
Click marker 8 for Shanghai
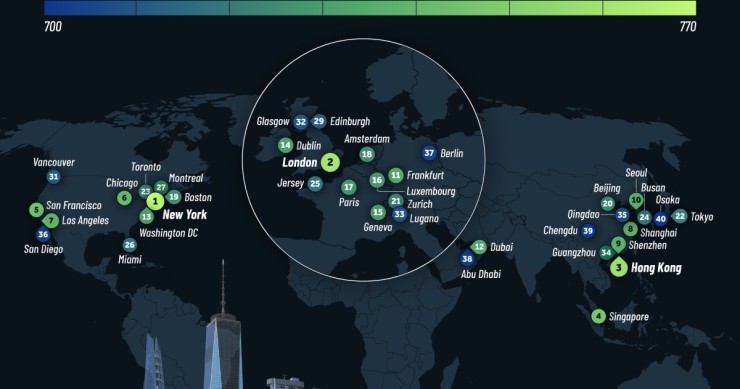[631, 229]
